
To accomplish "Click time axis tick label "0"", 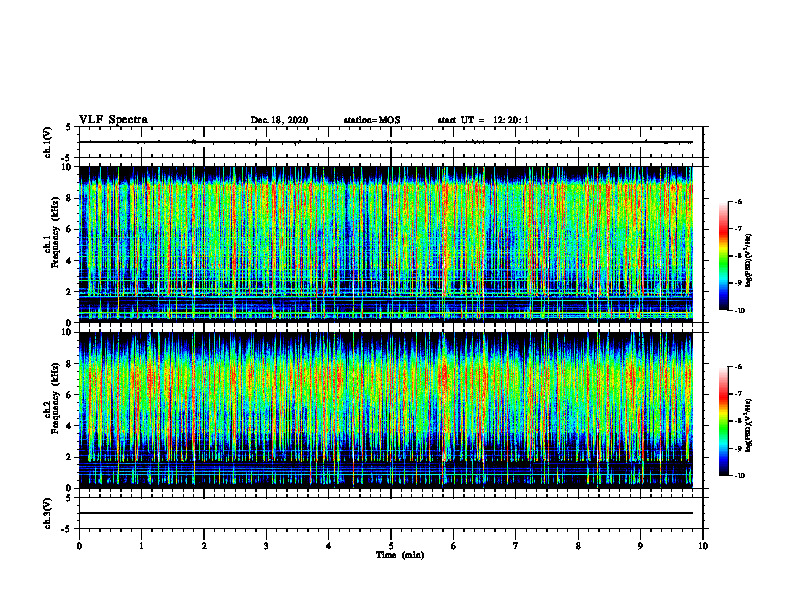I will (x=79, y=546).
